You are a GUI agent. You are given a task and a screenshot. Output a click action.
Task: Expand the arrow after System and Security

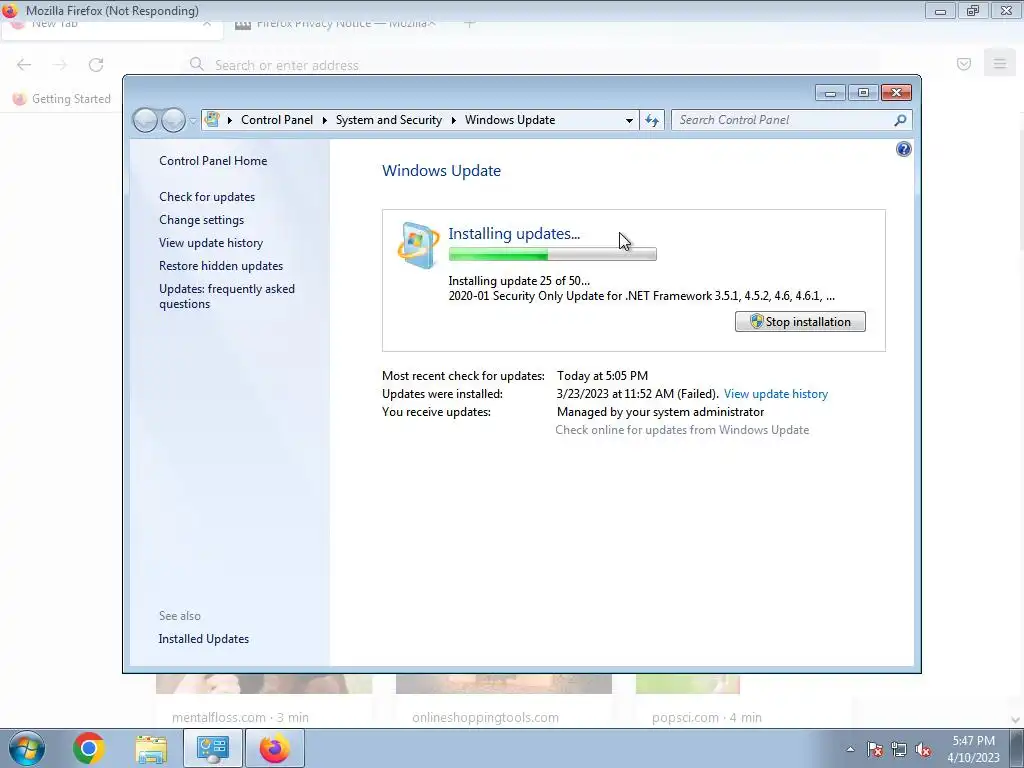(x=453, y=120)
